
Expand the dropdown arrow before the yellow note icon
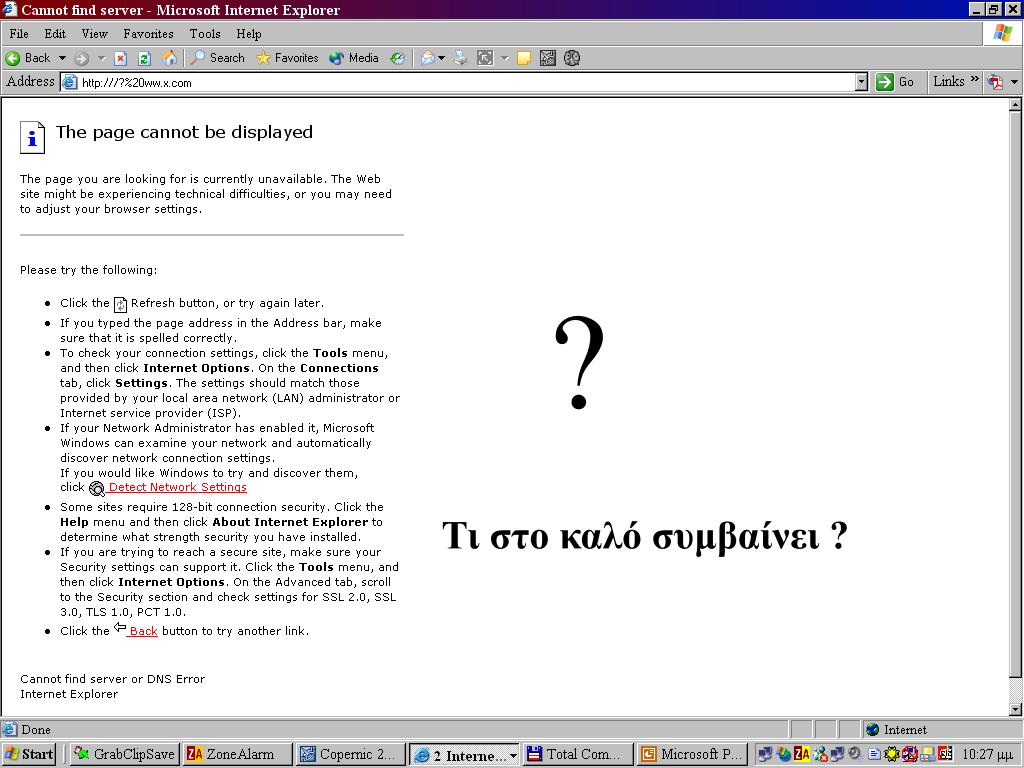(504, 58)
